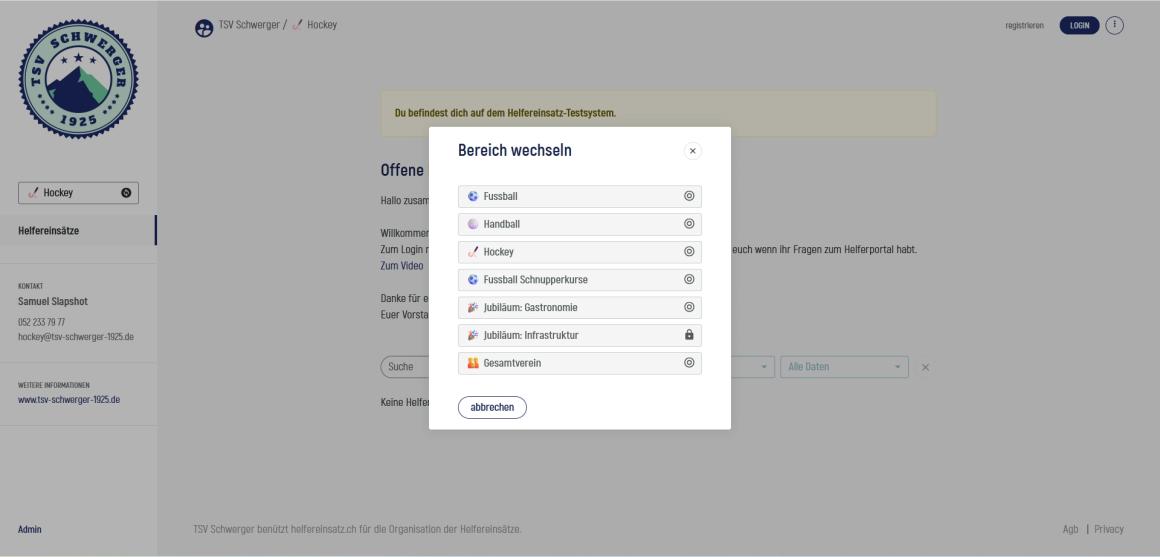This screenshot has width=1160, height=557.
Task: Click the handball icon in Handball row
Action: point(473,224)
